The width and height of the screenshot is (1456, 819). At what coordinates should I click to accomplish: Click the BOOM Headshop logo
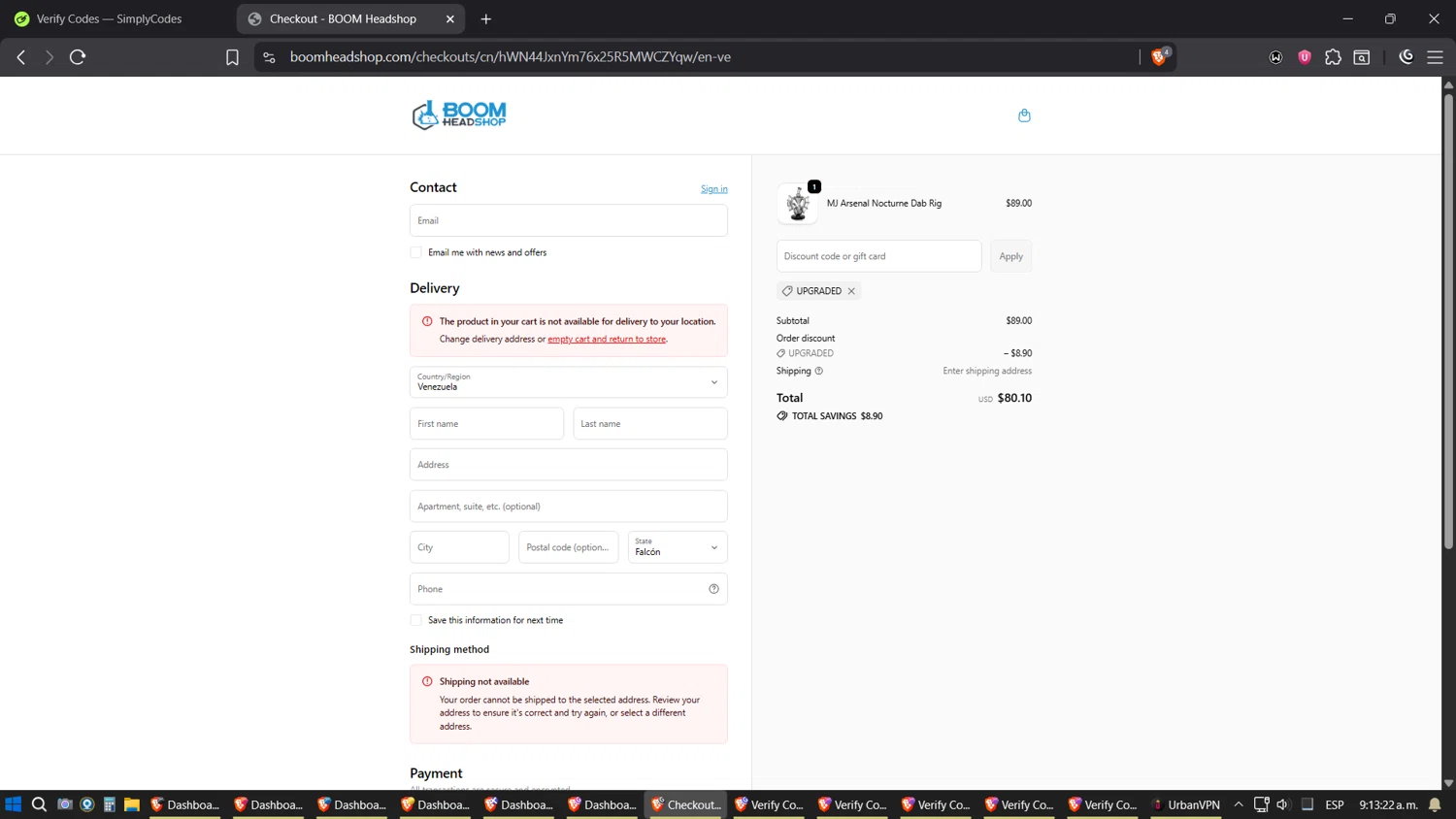click(459, 115)
